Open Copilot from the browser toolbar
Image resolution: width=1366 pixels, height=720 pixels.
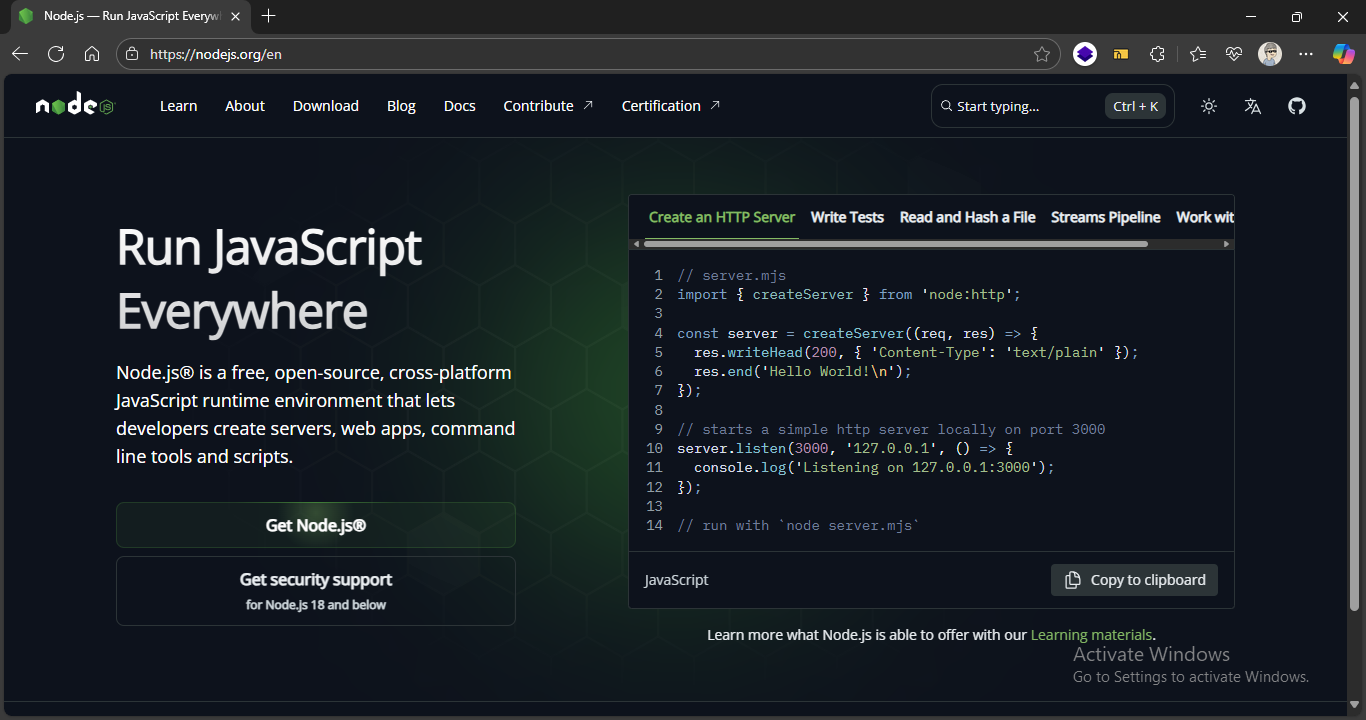click(x=1343, y=54)
